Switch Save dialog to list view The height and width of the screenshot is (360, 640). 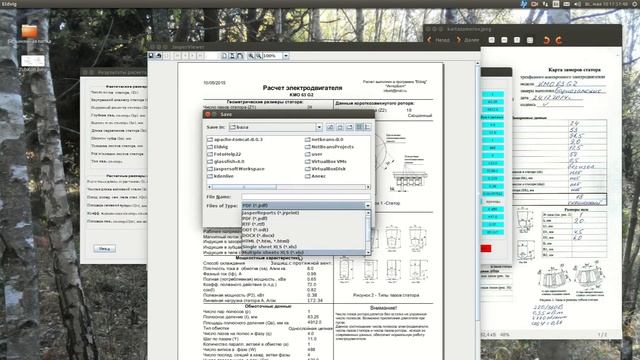pos(360,127)
